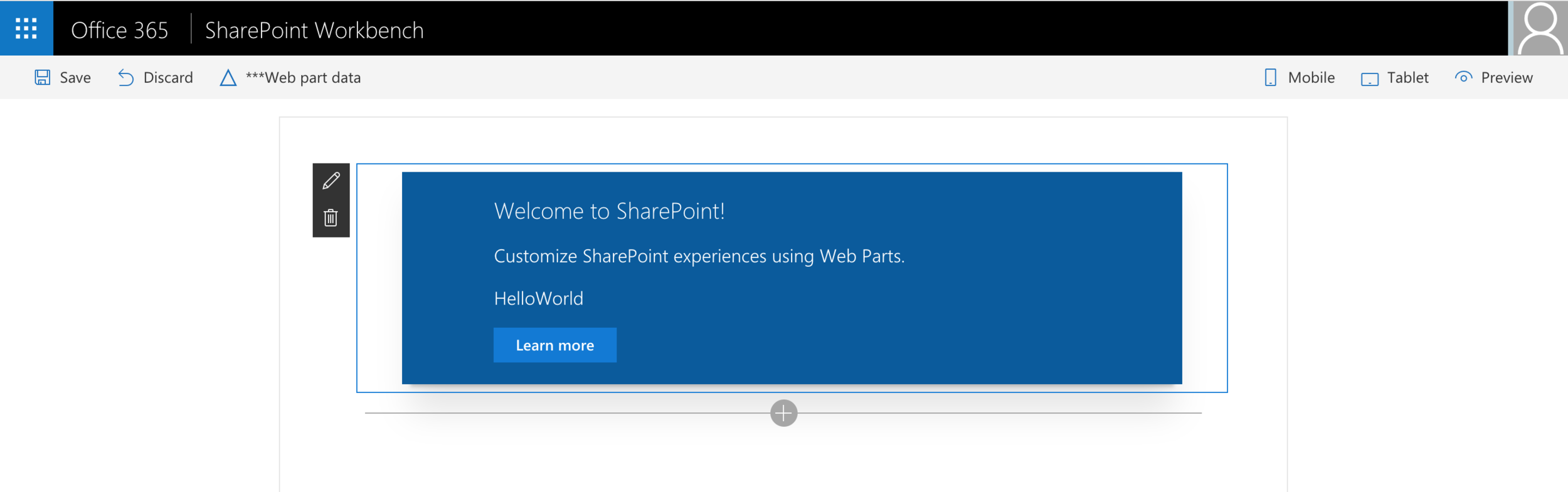Add a new web part with the plus button

pos(783,413)
